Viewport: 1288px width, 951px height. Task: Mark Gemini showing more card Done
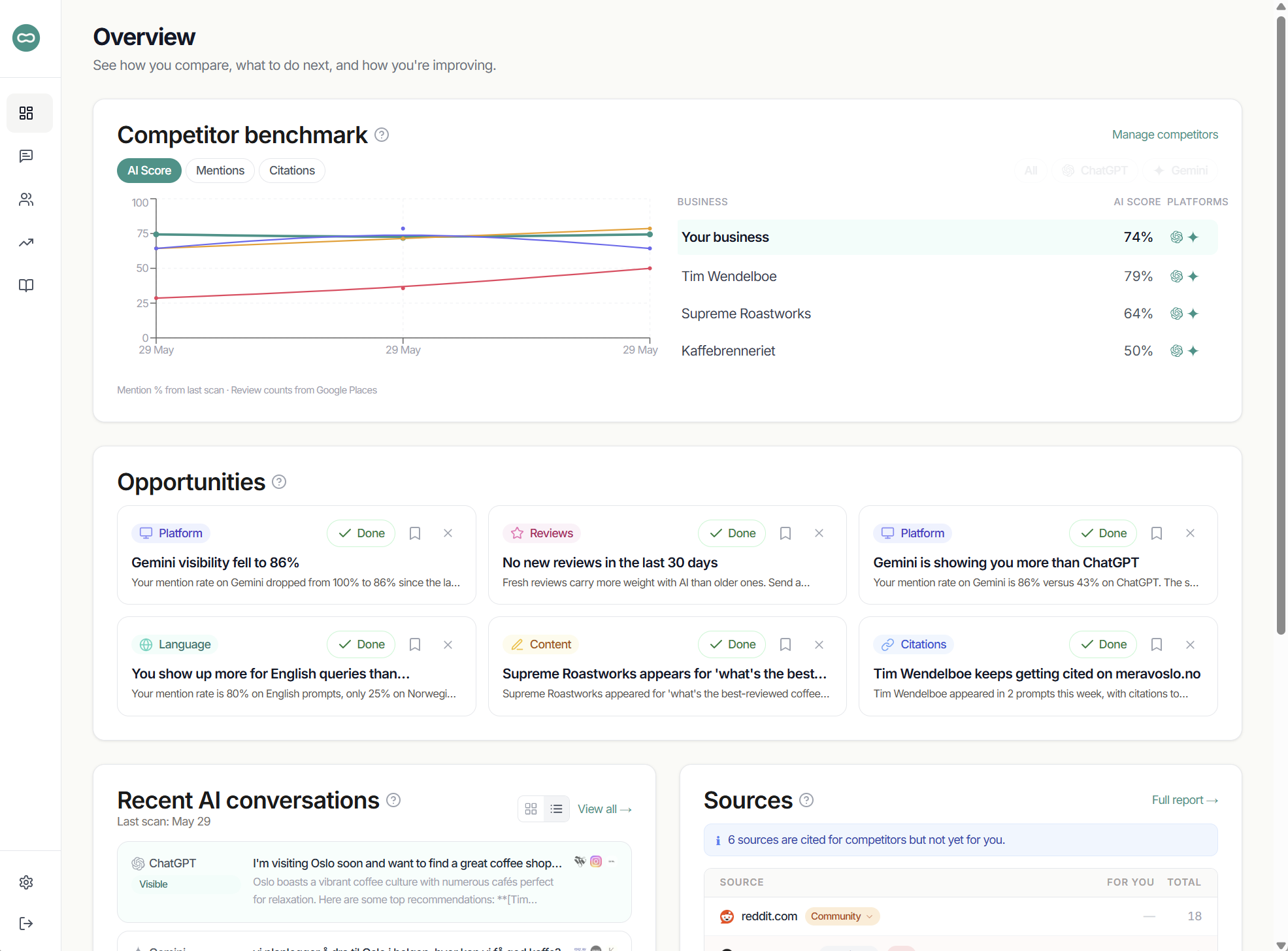[x=1103, y=533]
